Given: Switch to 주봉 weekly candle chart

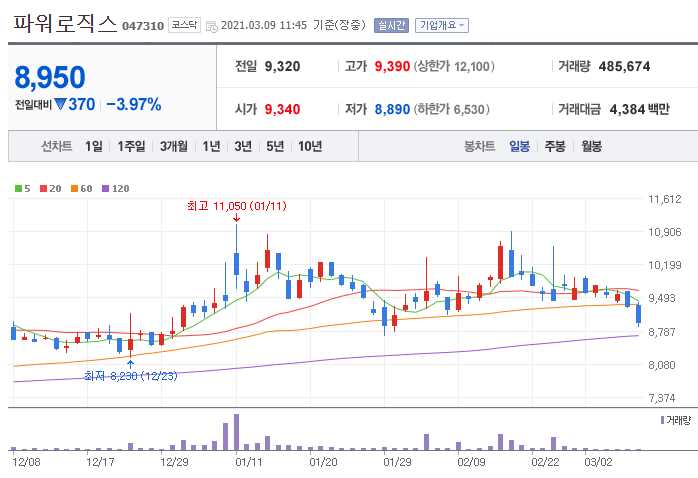Looking at the screenshot, I should [555, 146].
